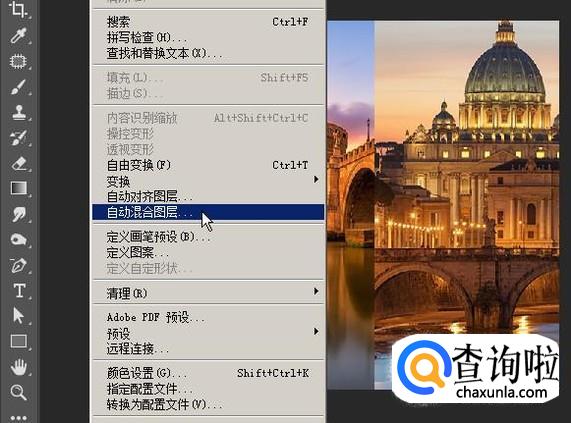Select the Path Selection arrow tool
The height and width of the screenshot is (423, 571).
[x=18, y=316]
